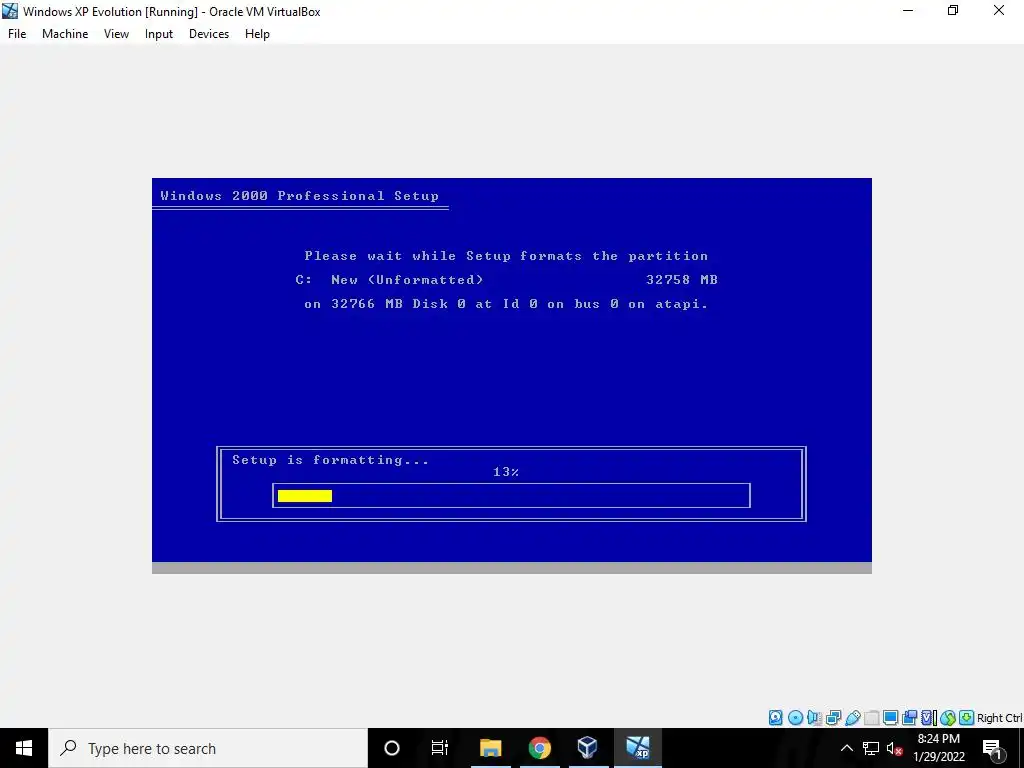Click the shared folders indicator icon
The width and height of the screenshot is (1024, 768).
tap(872, 718)
